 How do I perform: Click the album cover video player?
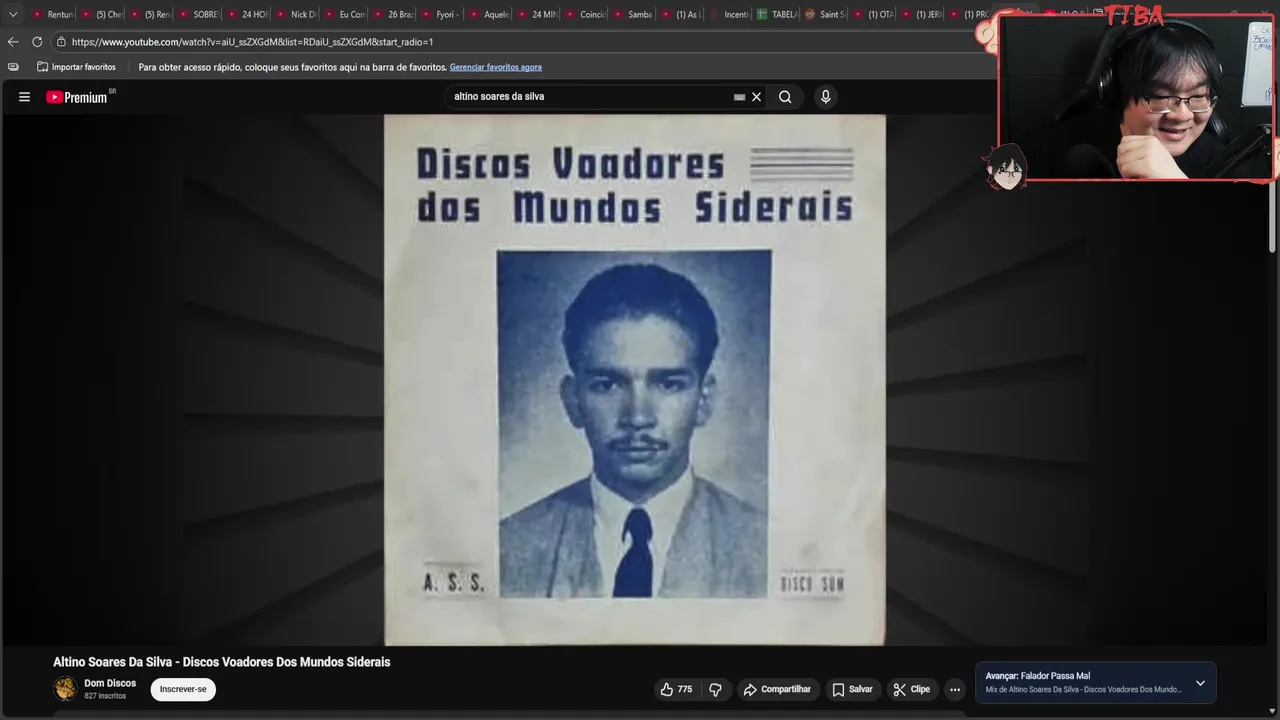635,380
